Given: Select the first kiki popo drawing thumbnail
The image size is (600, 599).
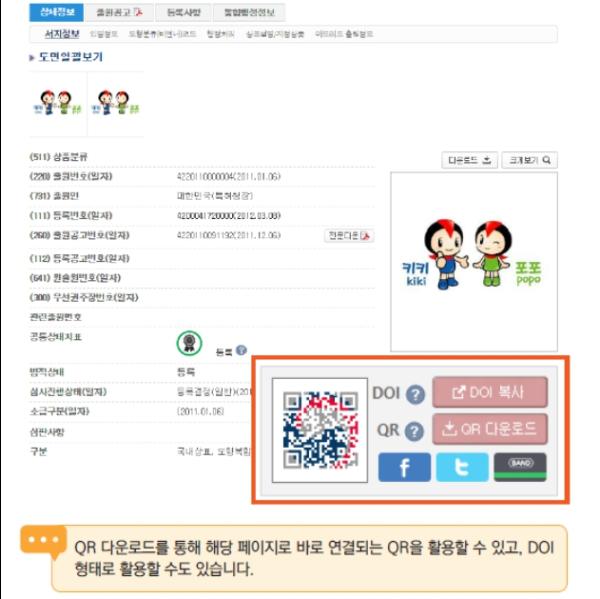Looking at the screenshot, I should pyautogui.click(x=58, y=103).
